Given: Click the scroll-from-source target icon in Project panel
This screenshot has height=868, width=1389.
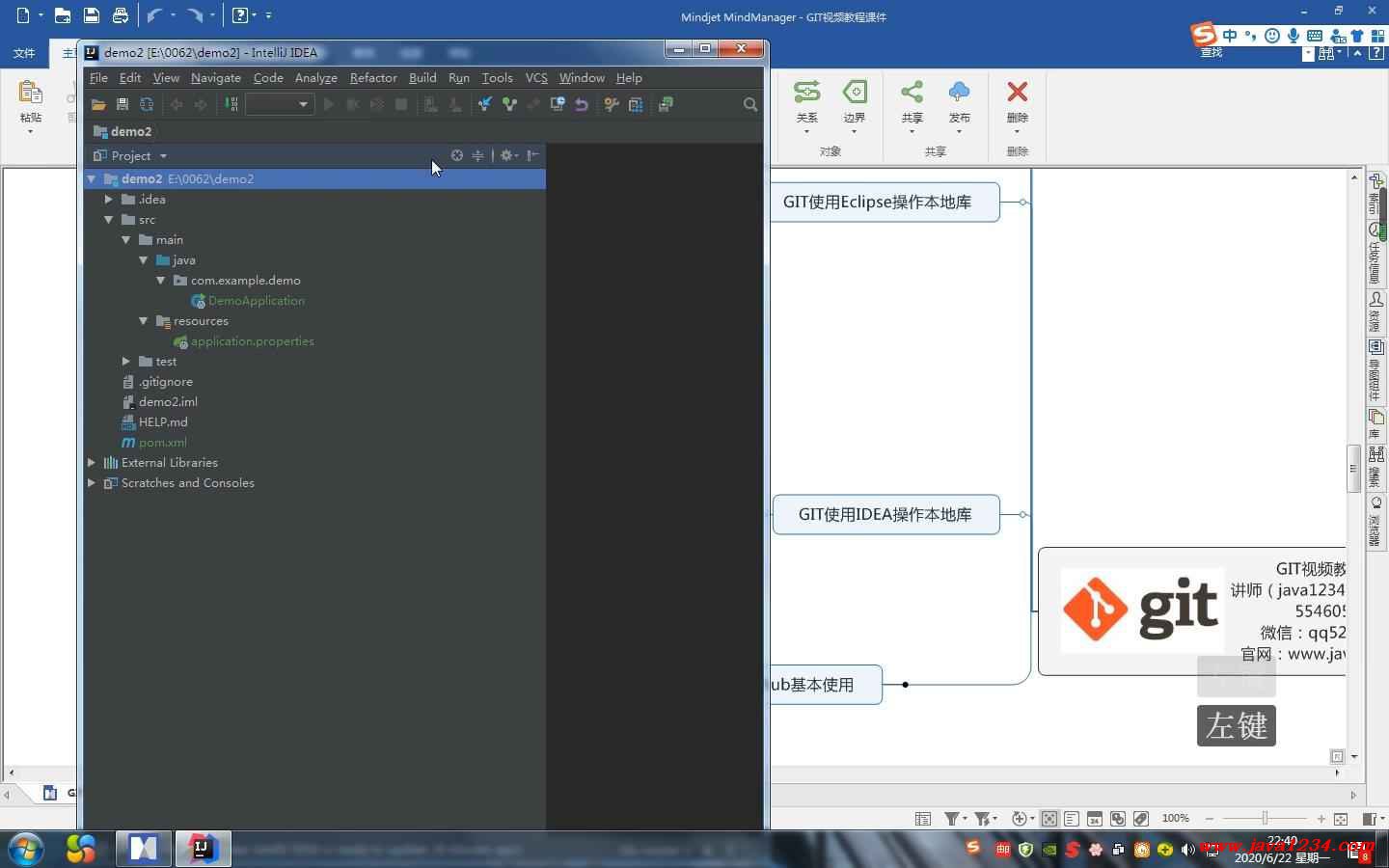Looking at the screenshot, I should [x=457, y=155].
